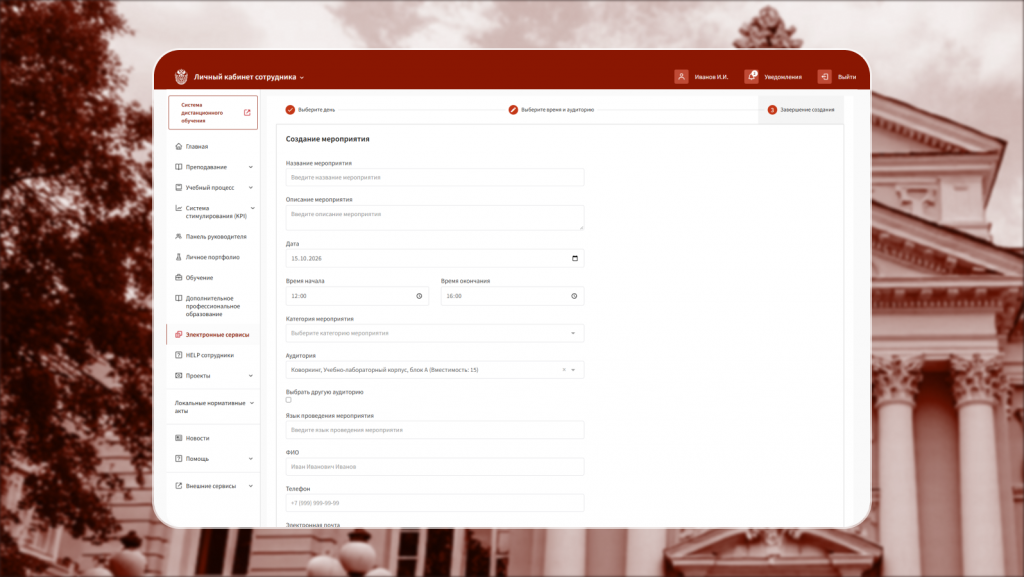This screenshot has width=1024, height=577.
Task: Click the Описание мероприятия text area
Action: (435, 217)
